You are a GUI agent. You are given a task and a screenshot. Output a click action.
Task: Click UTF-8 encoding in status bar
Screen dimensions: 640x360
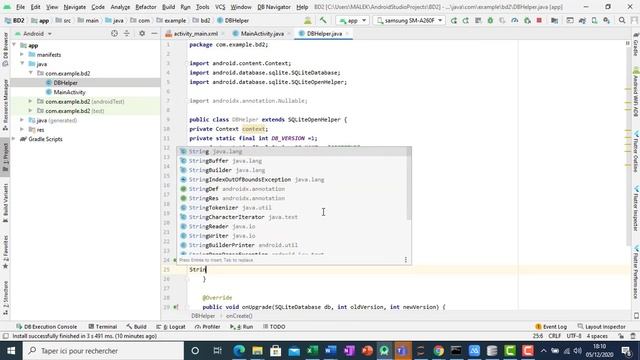[573, 336]
